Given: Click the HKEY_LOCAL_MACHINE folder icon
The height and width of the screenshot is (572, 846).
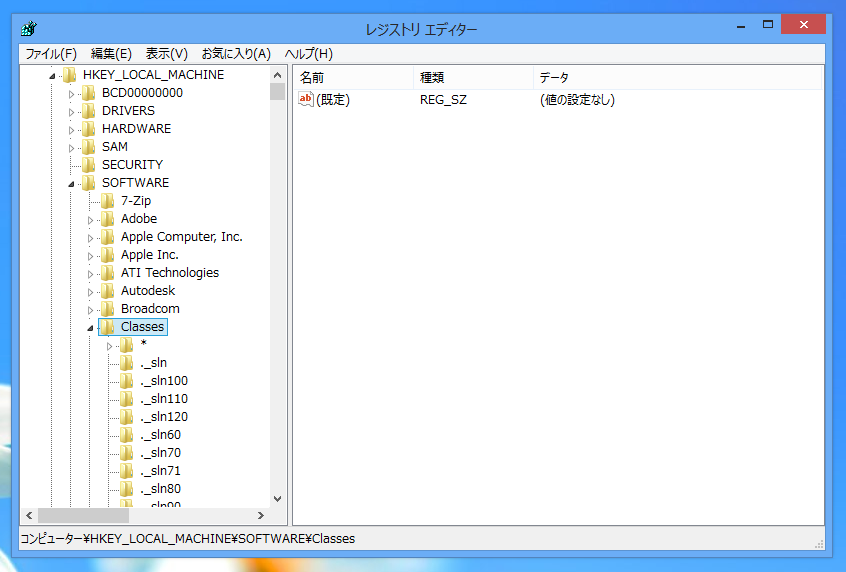Looking at the screenshot, I should tap(69, 75).
